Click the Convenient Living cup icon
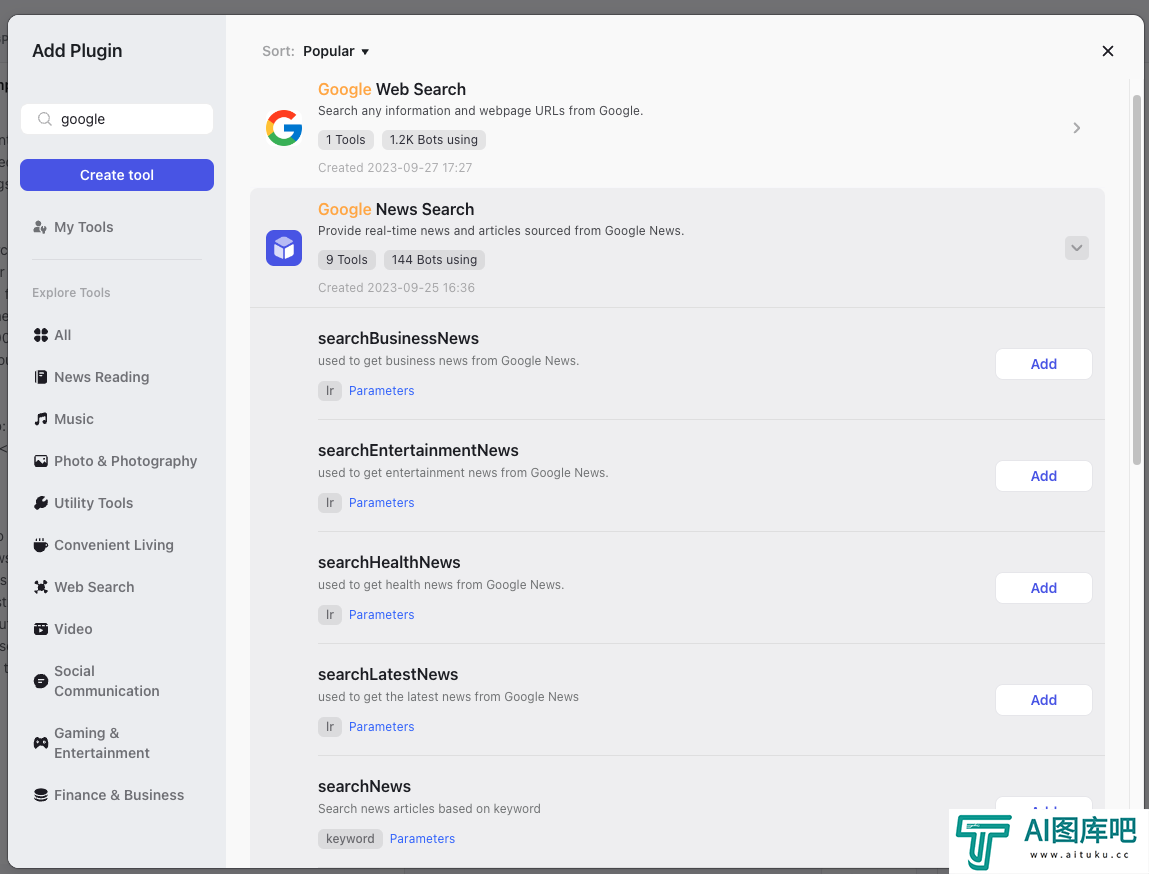 pos(41,545)
